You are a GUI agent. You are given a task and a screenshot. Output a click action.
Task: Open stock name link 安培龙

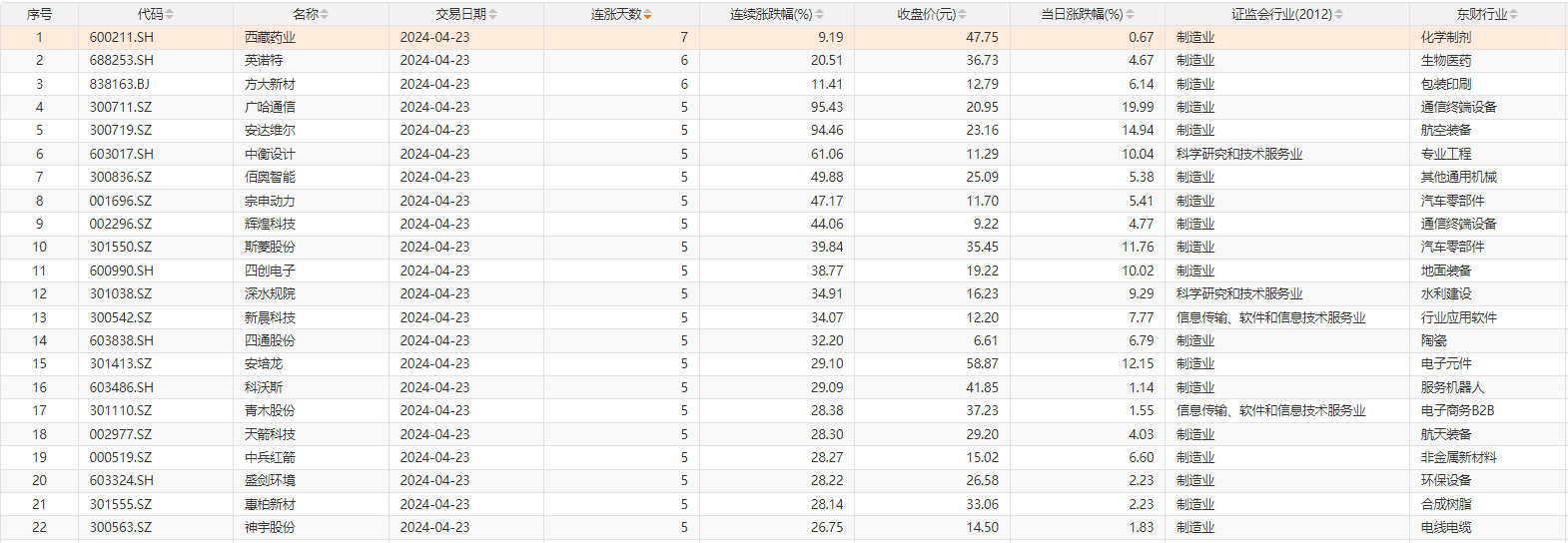[264, 363]
